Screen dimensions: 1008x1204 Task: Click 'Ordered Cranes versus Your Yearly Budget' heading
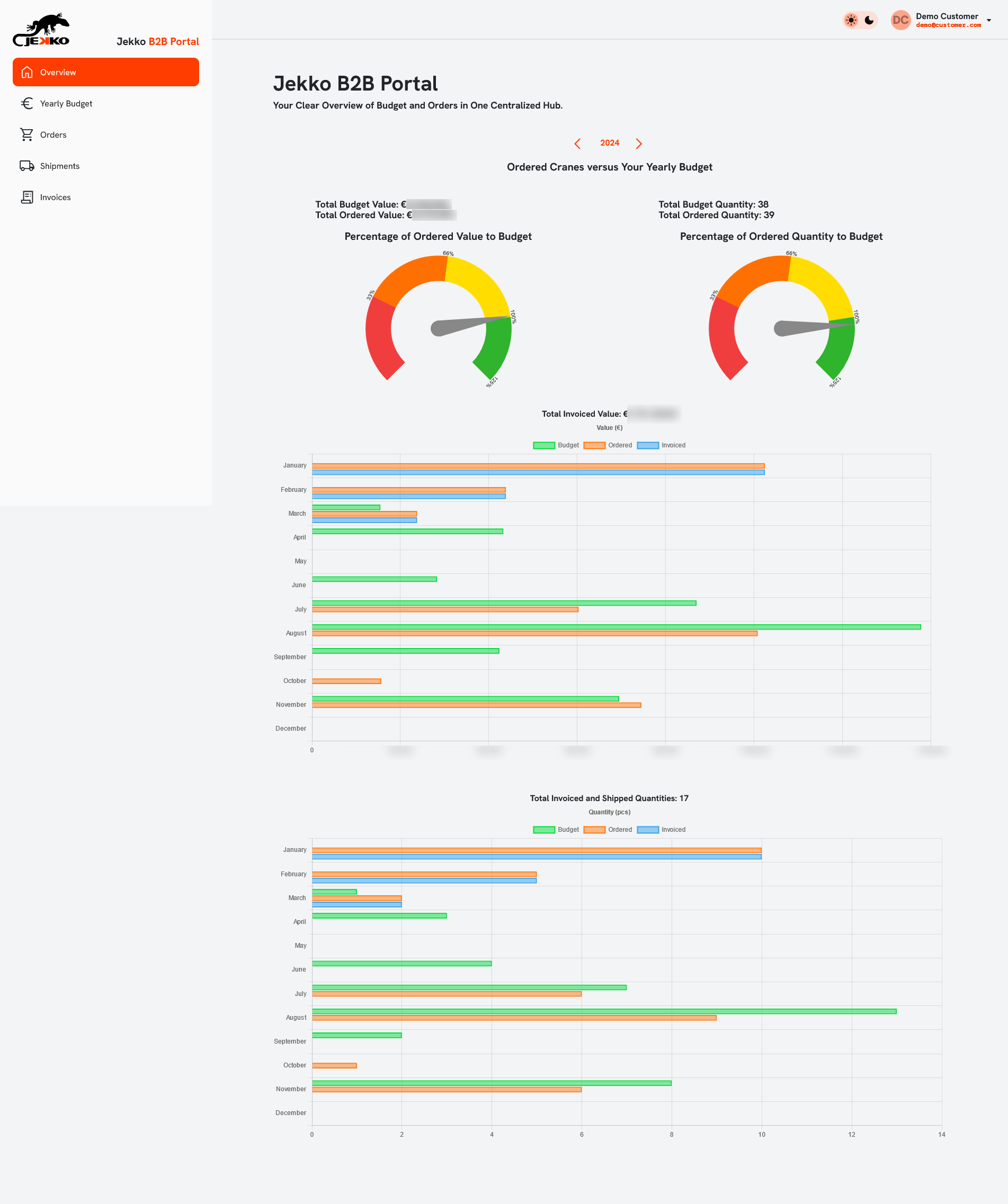tap(609, 167)
